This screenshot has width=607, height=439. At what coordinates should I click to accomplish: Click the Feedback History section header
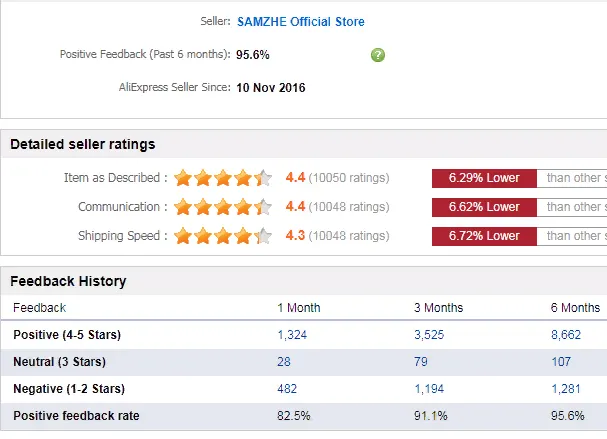[x=68, y=281]
